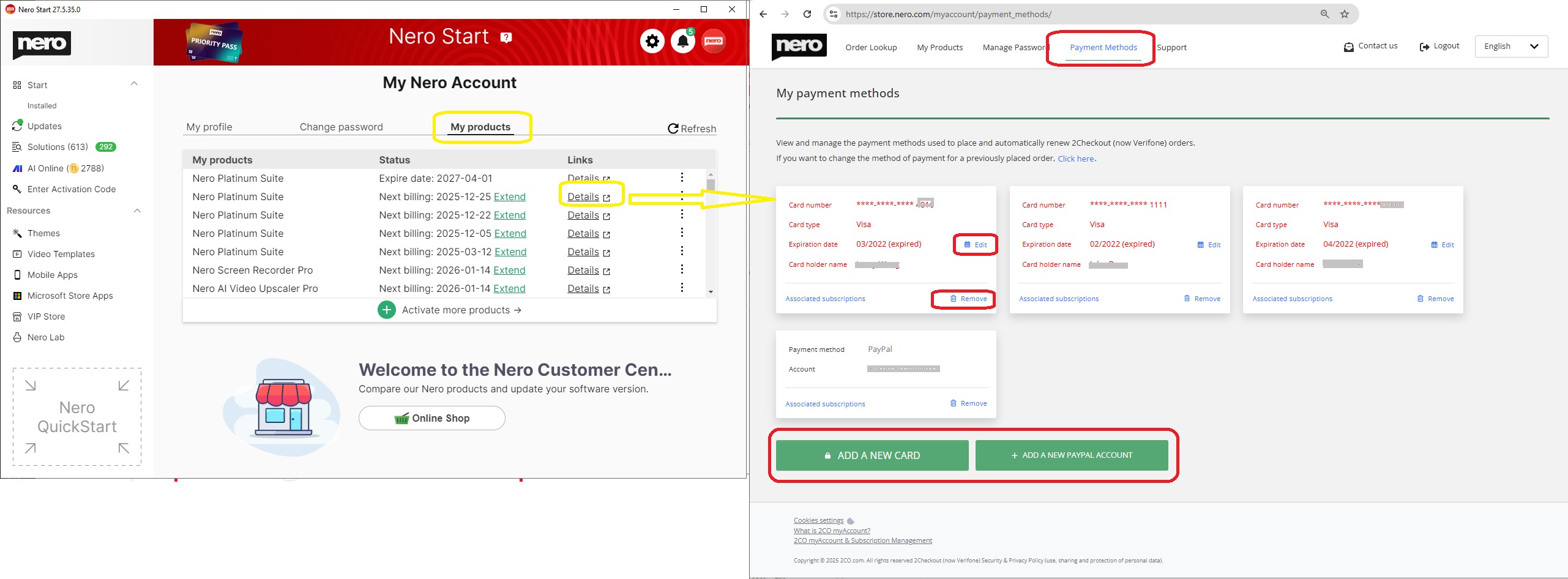Open the three-dot menu for the 2025-03-12 Platinum Suite
1568x579 pixels.
point(682,251)
